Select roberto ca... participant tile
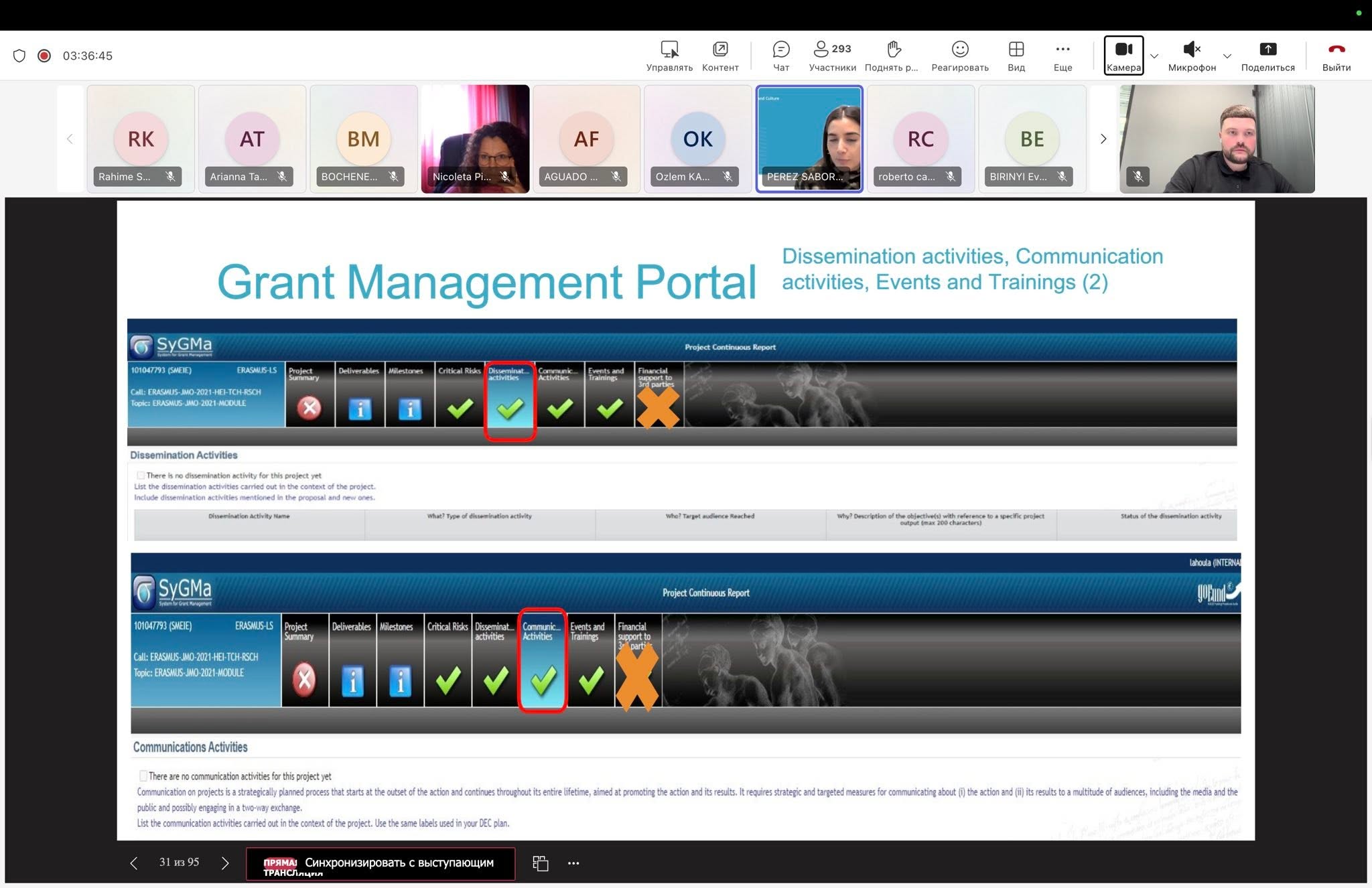 (x=920, y=139)
